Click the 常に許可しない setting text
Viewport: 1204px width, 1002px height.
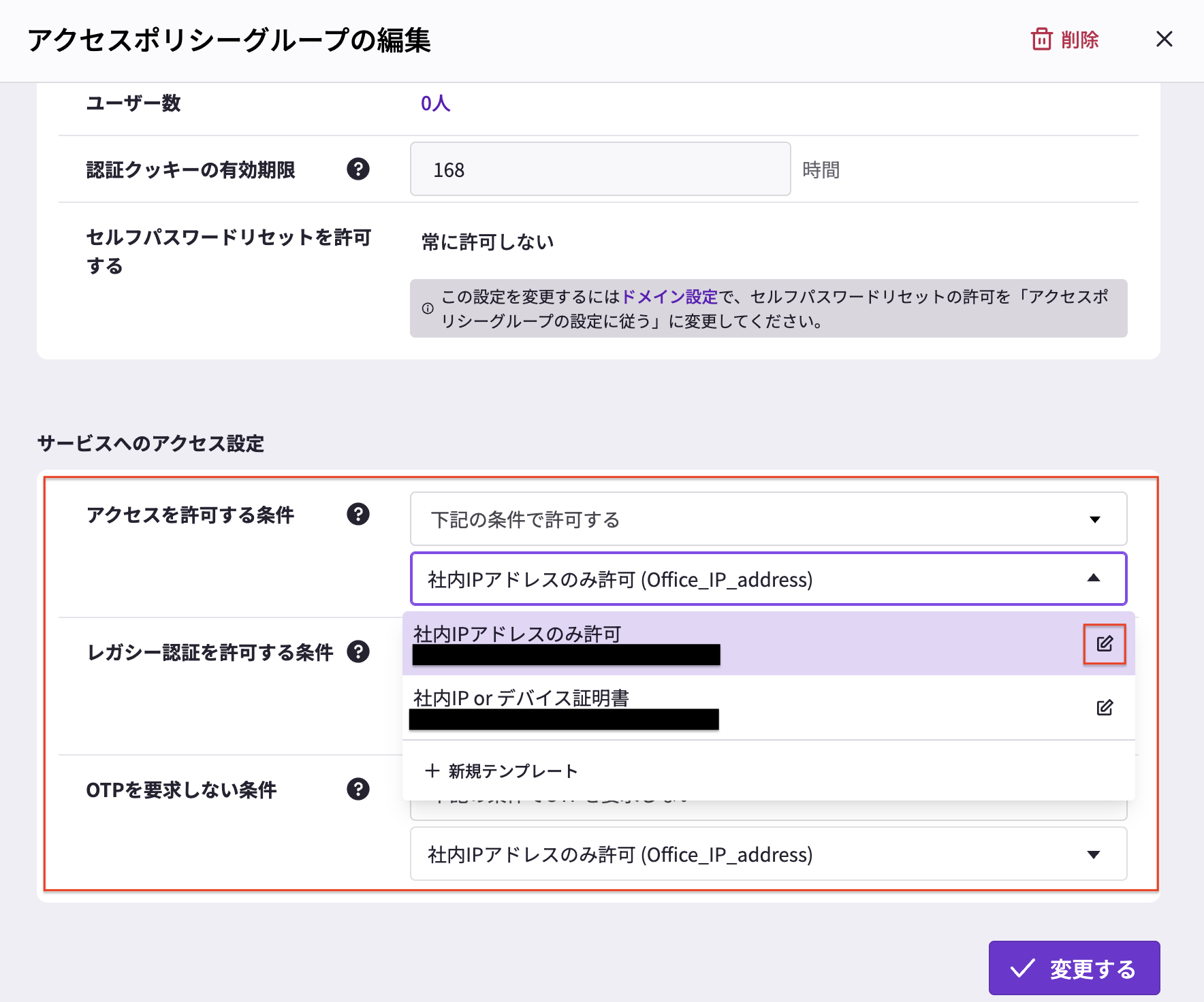pos(488,242)
